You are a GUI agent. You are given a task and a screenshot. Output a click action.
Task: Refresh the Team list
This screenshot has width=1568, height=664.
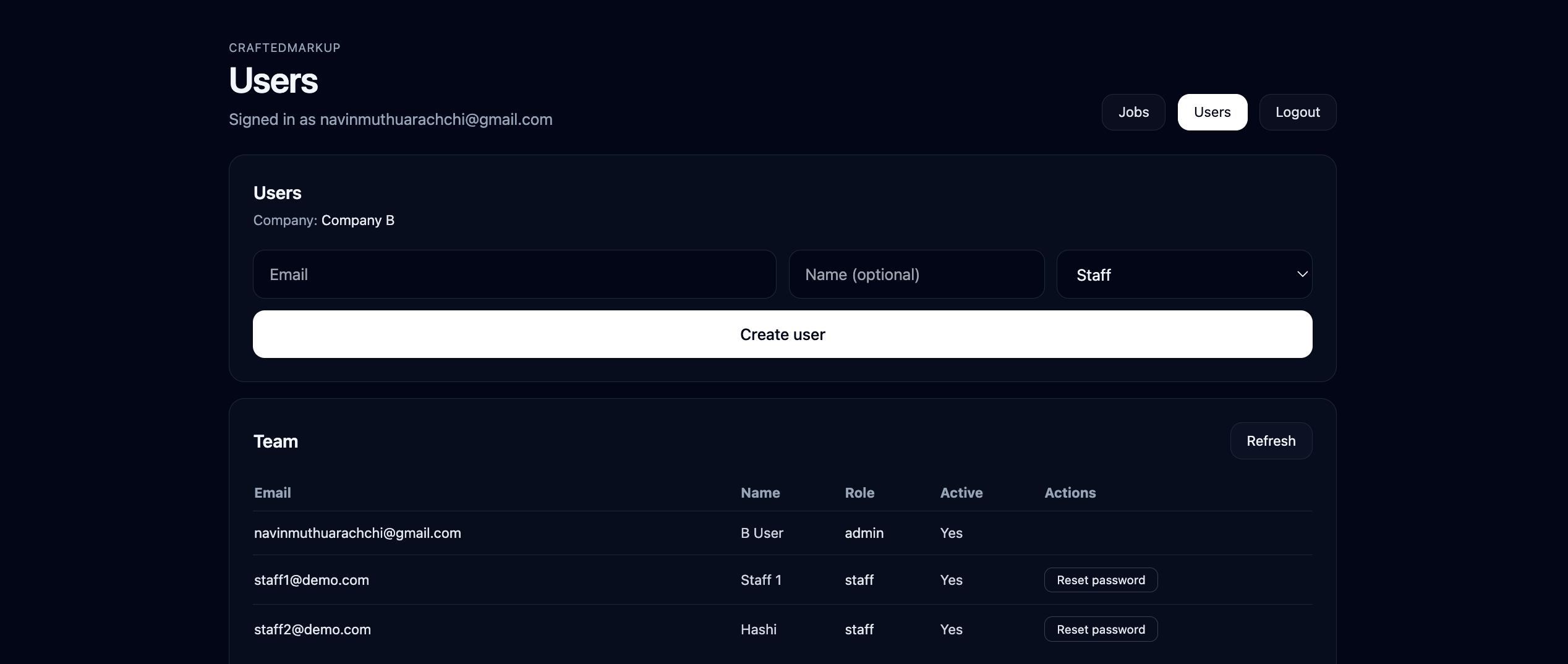point(1271,441)
